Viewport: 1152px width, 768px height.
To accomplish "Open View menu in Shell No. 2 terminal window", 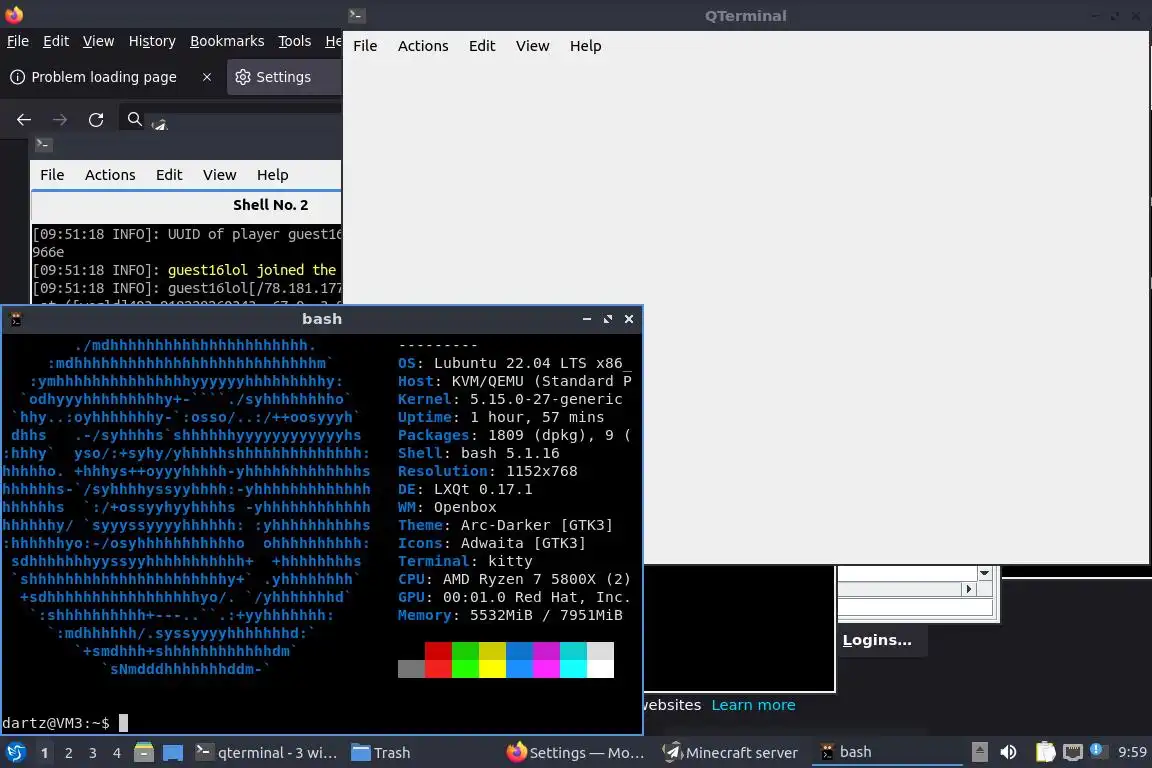I will point(220,175).
